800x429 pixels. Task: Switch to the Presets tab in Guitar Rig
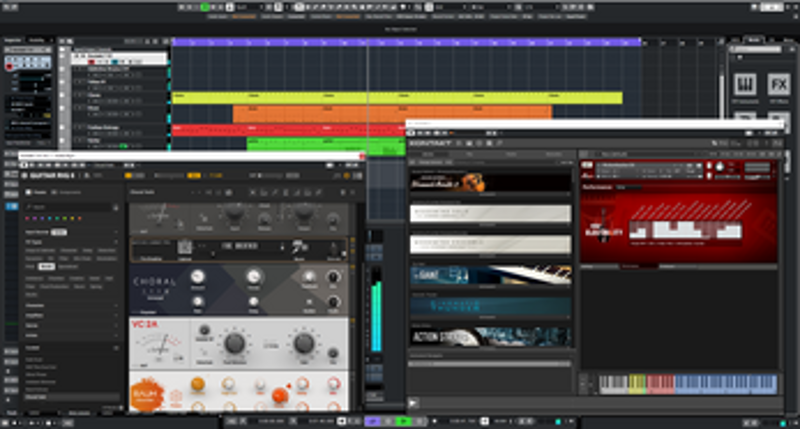tap(36, 192)
